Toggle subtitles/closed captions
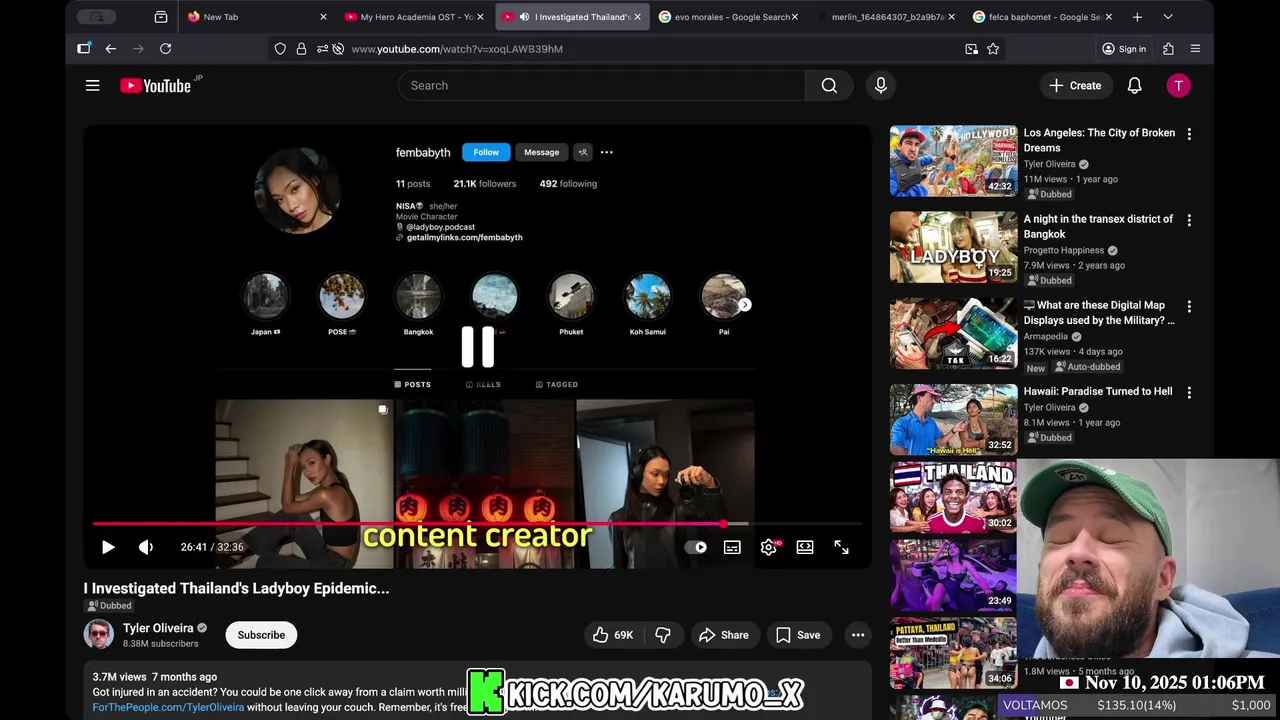Image resolution: width=1280 pixels, height=720 pixels. (732, 547)
